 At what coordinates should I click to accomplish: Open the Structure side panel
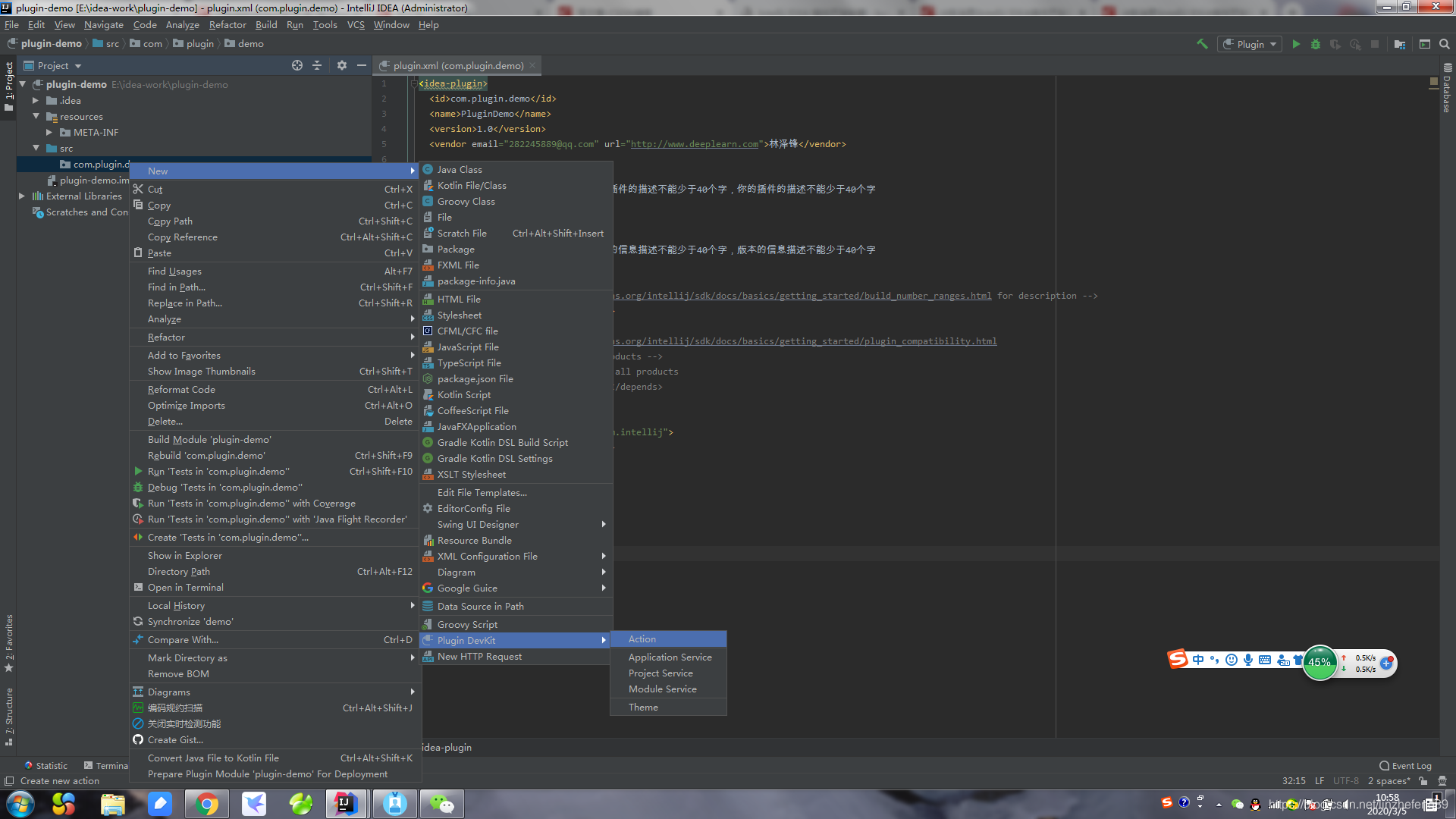(8, 717)
